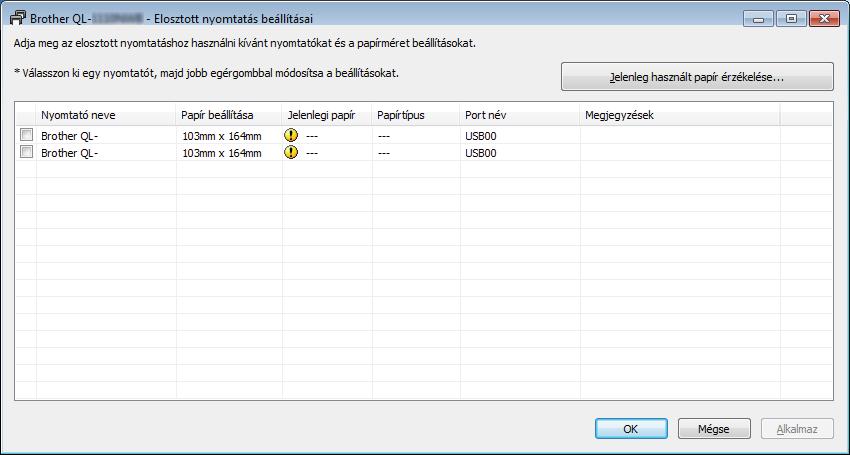Cancel using the Mégse button

tap(714, 428)
